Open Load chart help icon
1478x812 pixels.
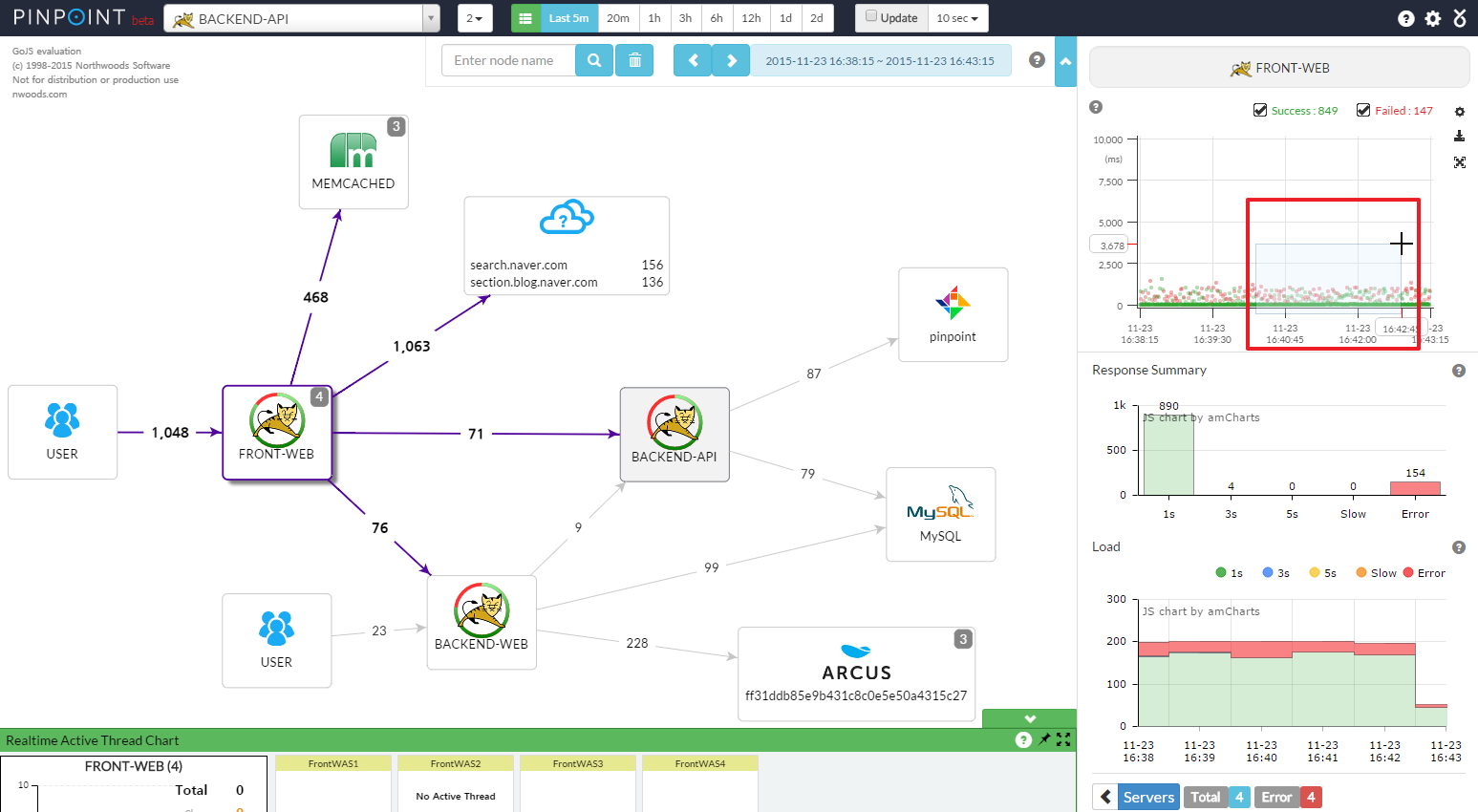pyautogui.click(x=1458, y=547)
